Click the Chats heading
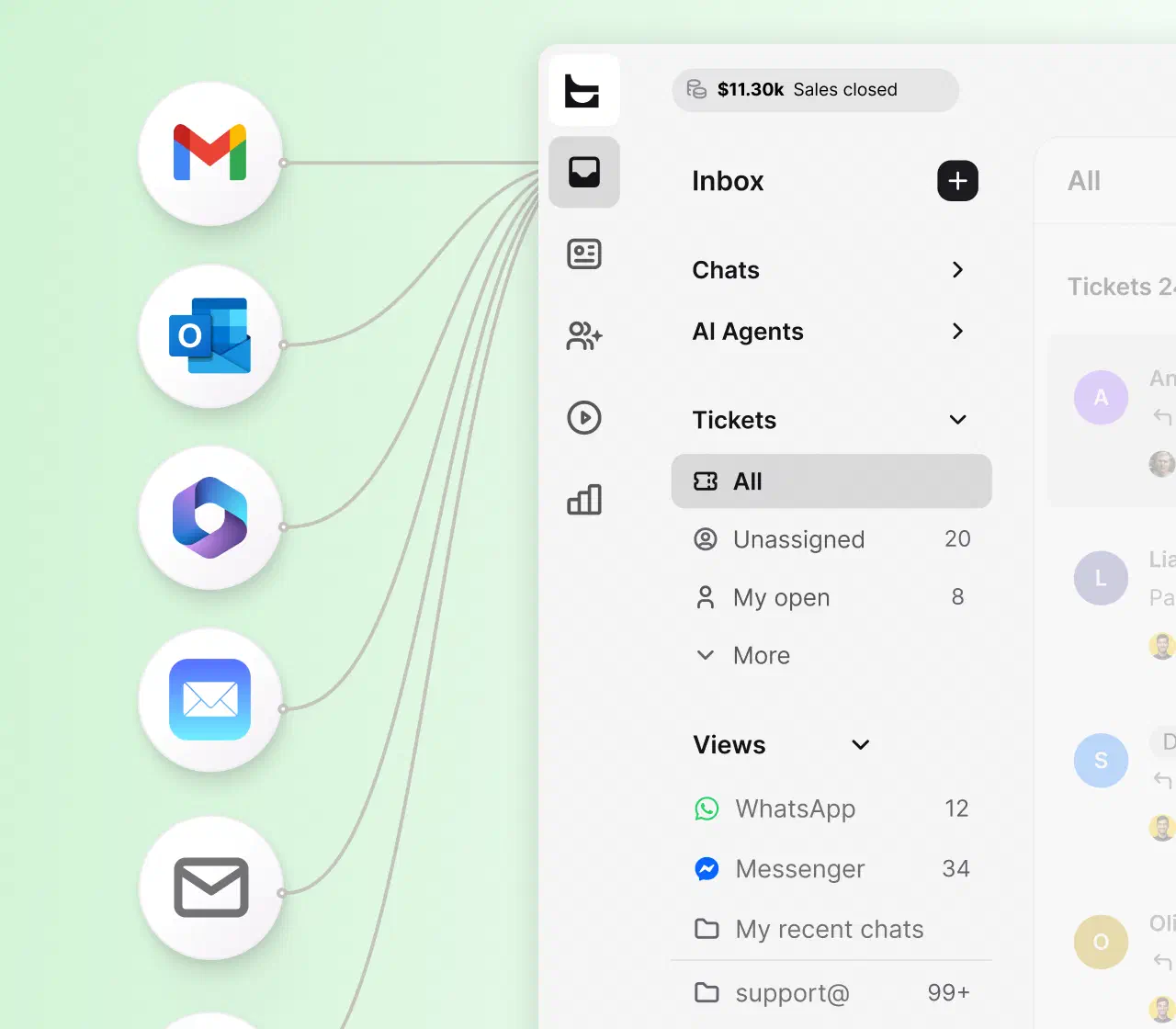This screenshot has height=1029, width=1176. [726, 270]
